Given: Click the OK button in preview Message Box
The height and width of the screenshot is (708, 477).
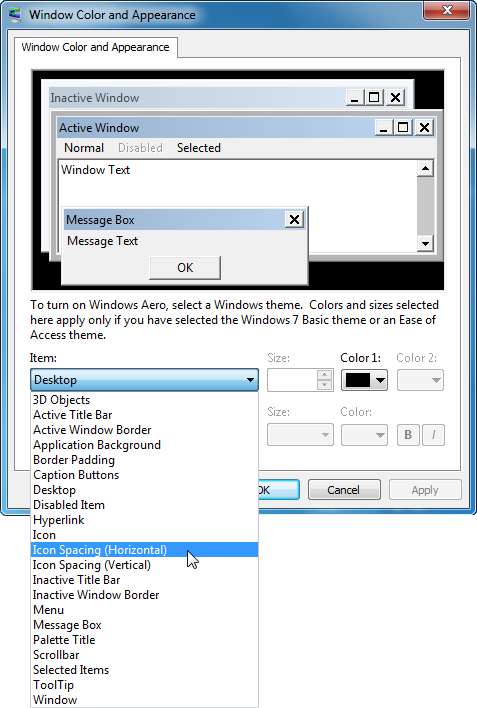Looking at the screenshot, I should click(185, 268).
